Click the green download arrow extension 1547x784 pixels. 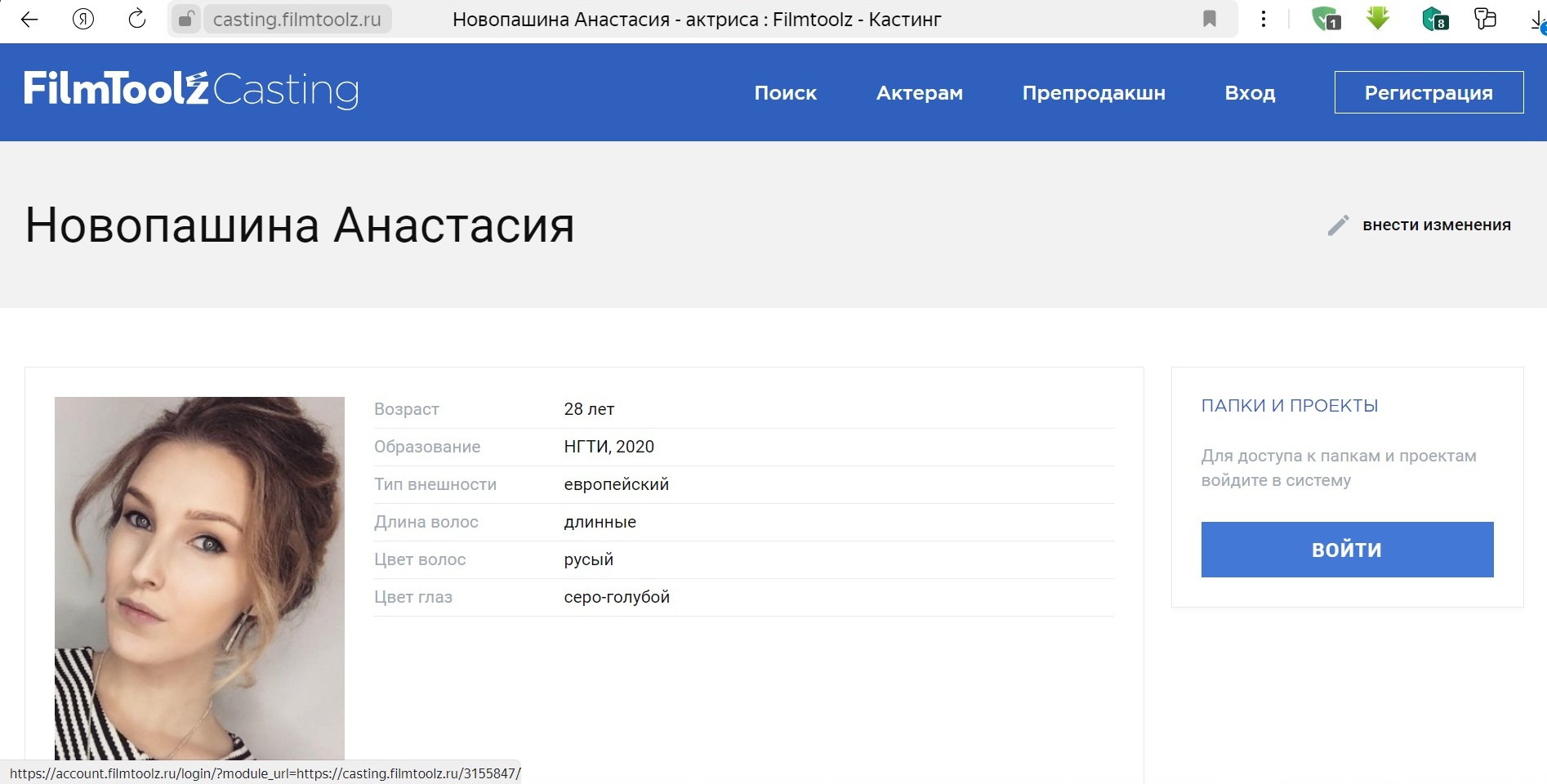click(x=1378, y=18)
